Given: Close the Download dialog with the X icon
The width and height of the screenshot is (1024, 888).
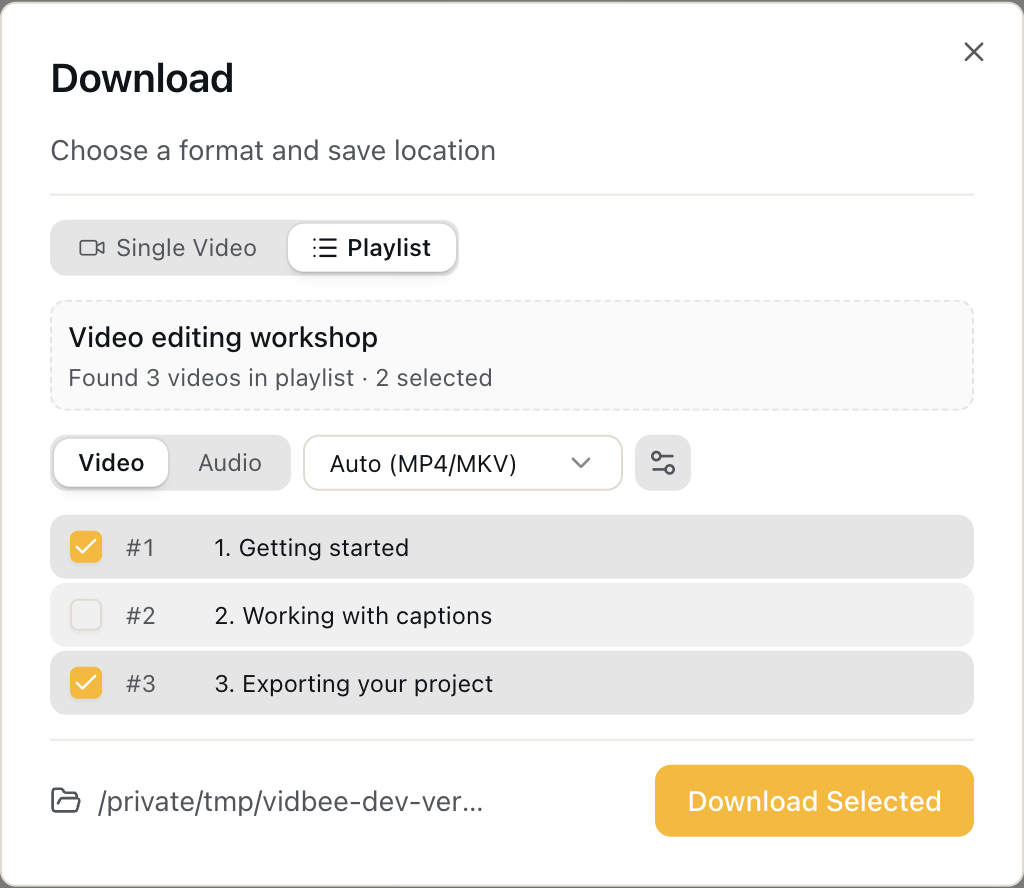Looking at the screenshot, I should 973,52.
